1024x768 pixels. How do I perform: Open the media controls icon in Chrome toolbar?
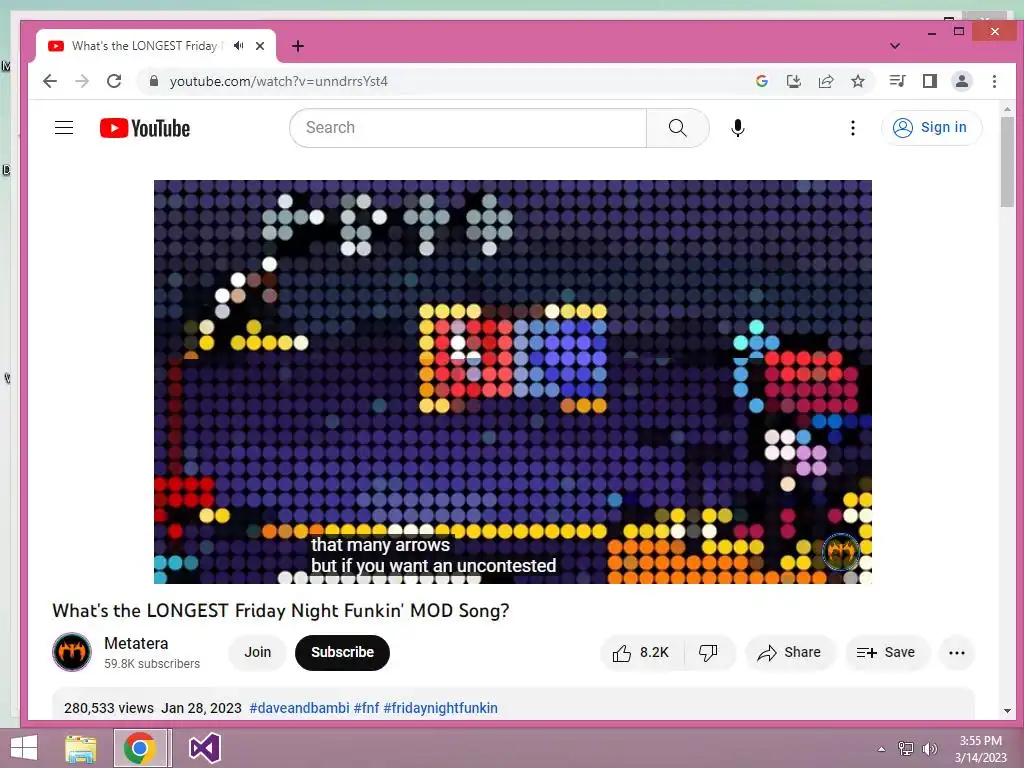click(897, 81)
